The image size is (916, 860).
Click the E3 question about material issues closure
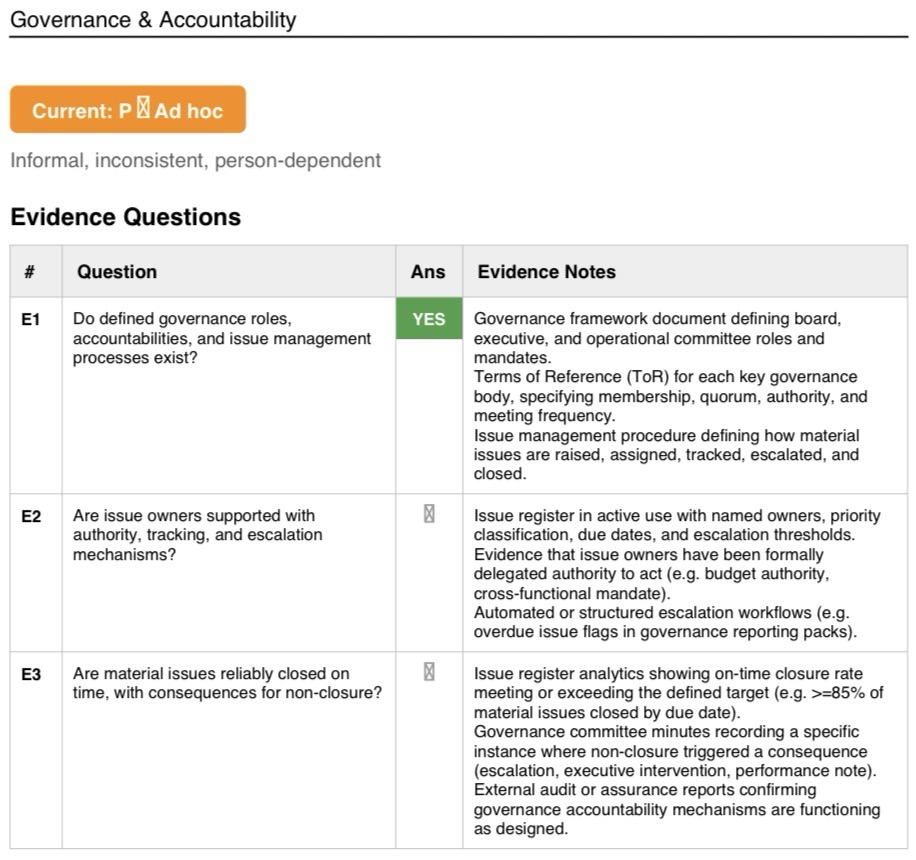coord(227,683)
